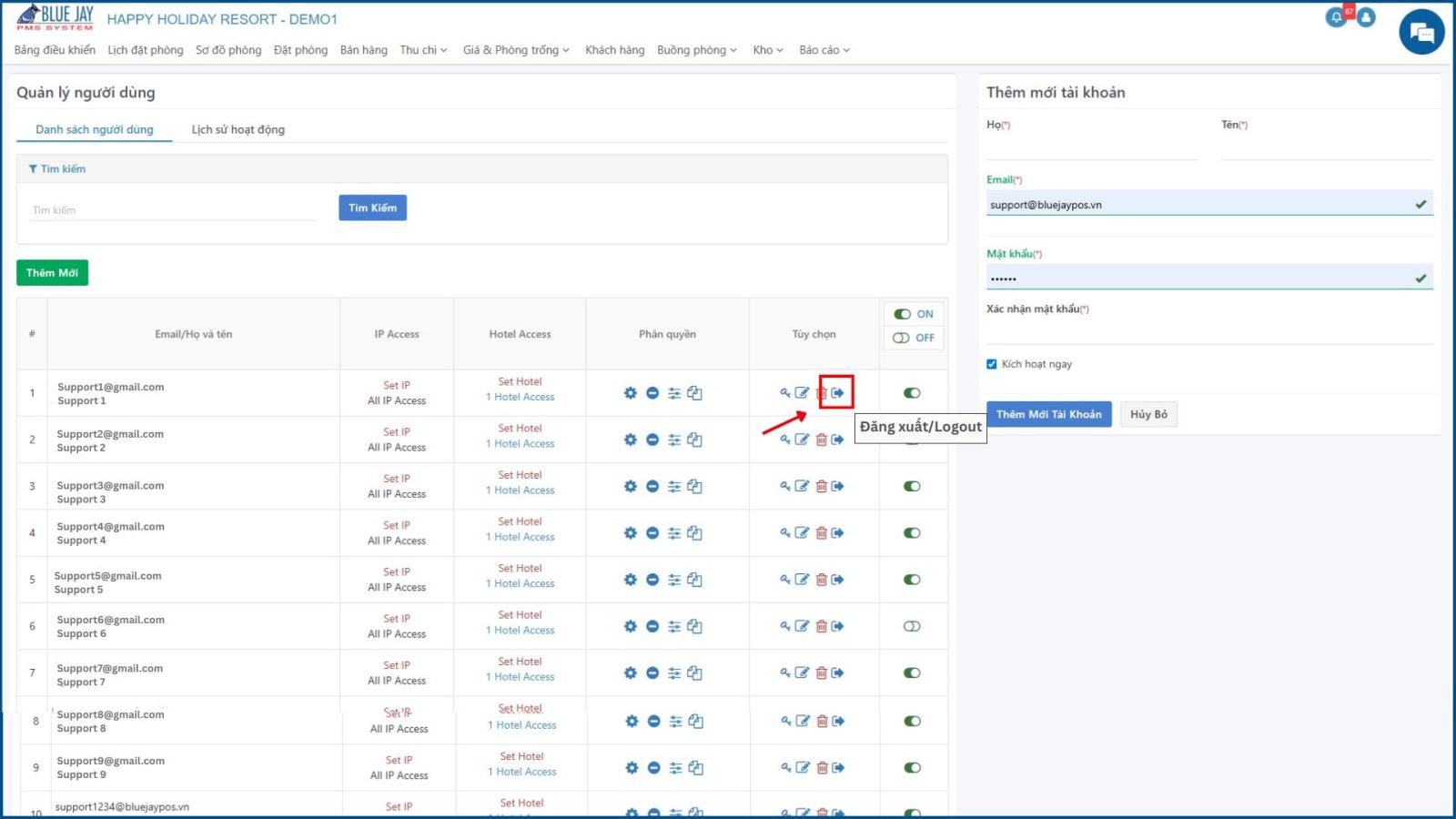Viewport: 1456px width, 819px height.
Task: Switch to Lịch sử hoạt động tab
Action: (x=238, y=129)
